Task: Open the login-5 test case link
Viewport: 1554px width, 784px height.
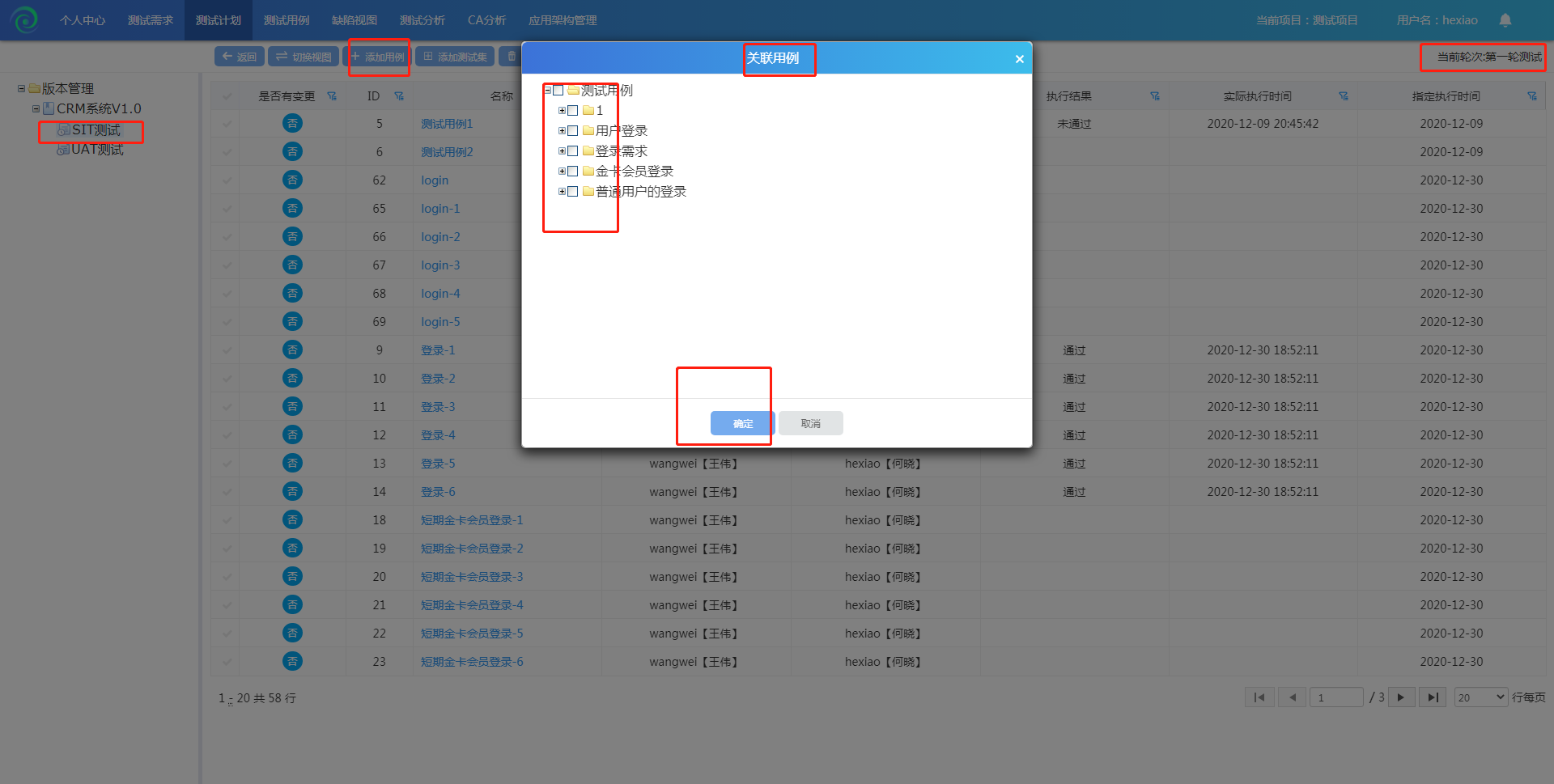Action: pos(440,321)
